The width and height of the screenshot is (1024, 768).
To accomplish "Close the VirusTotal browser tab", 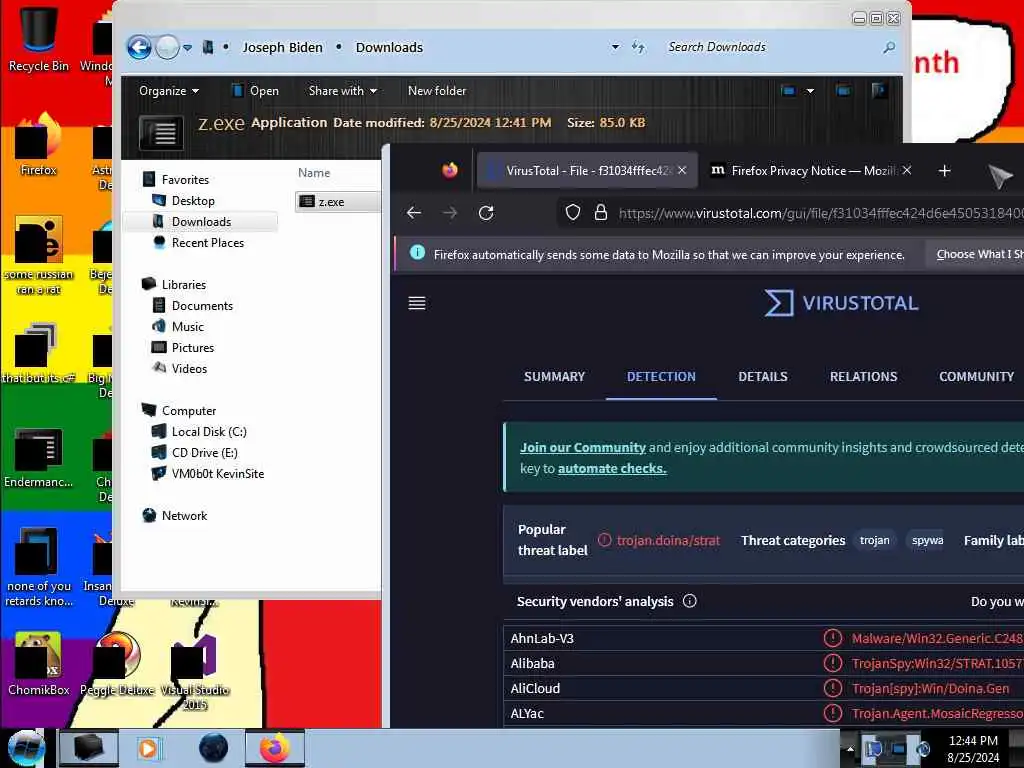I will click(x=682, y=170).
